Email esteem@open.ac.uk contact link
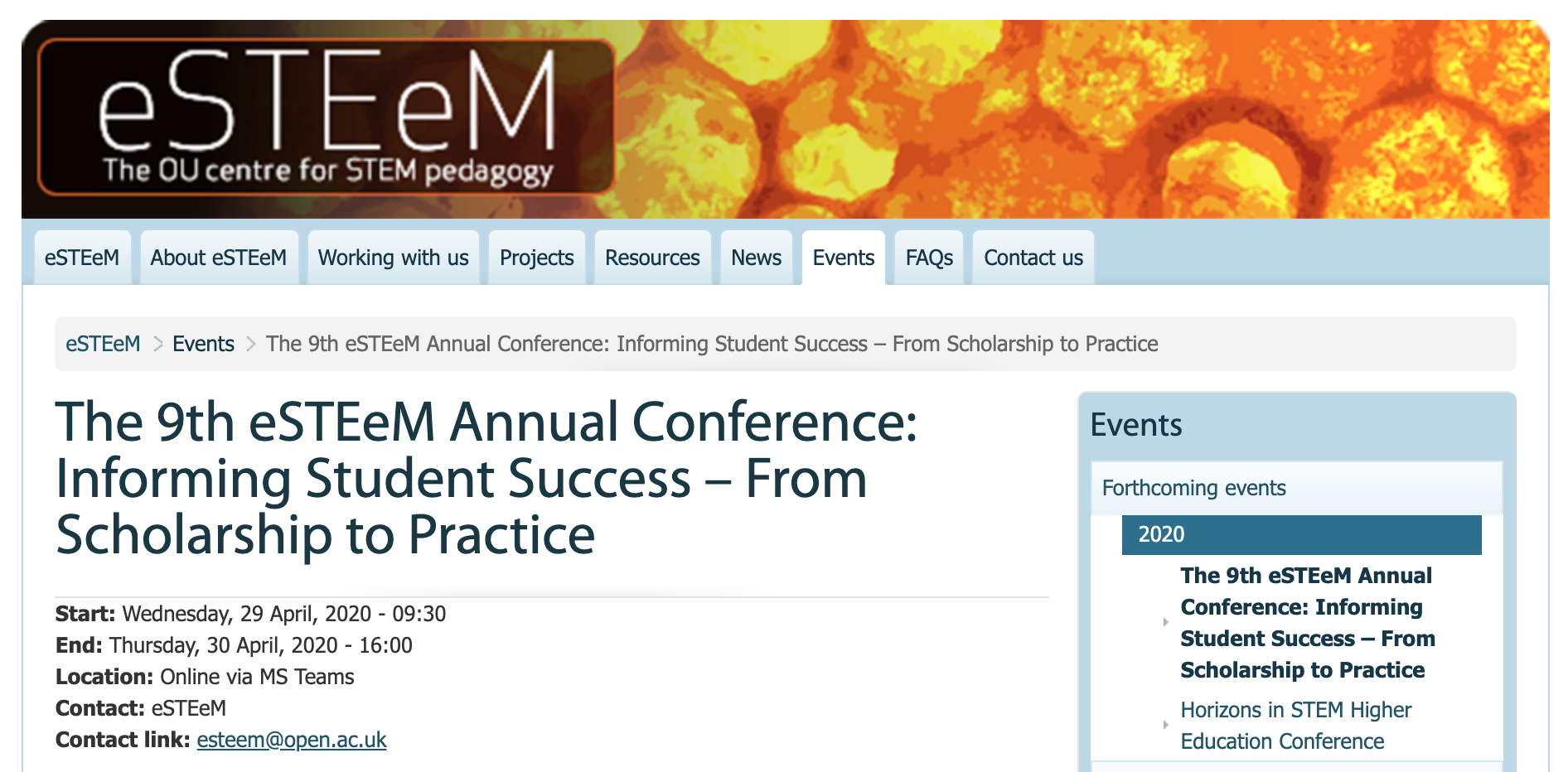The width and height of the screenshot is (1568, 772). pos(292,740)
